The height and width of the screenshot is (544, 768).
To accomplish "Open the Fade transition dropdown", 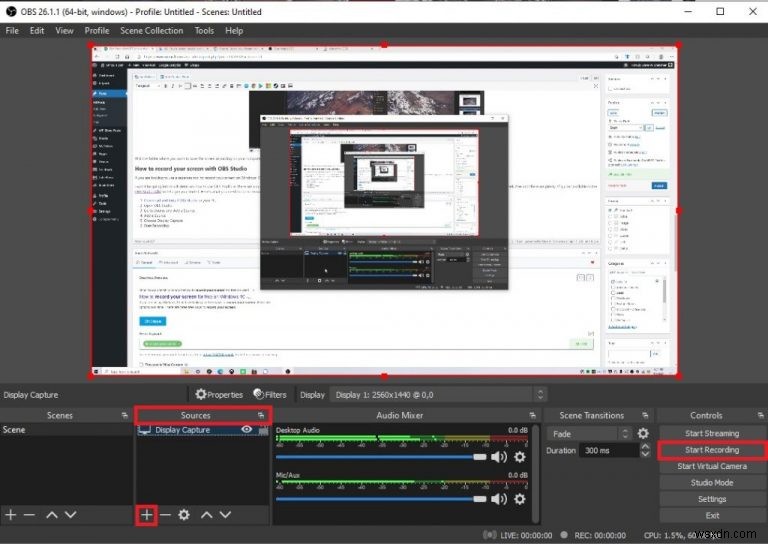I will click(x=589, y=434).
